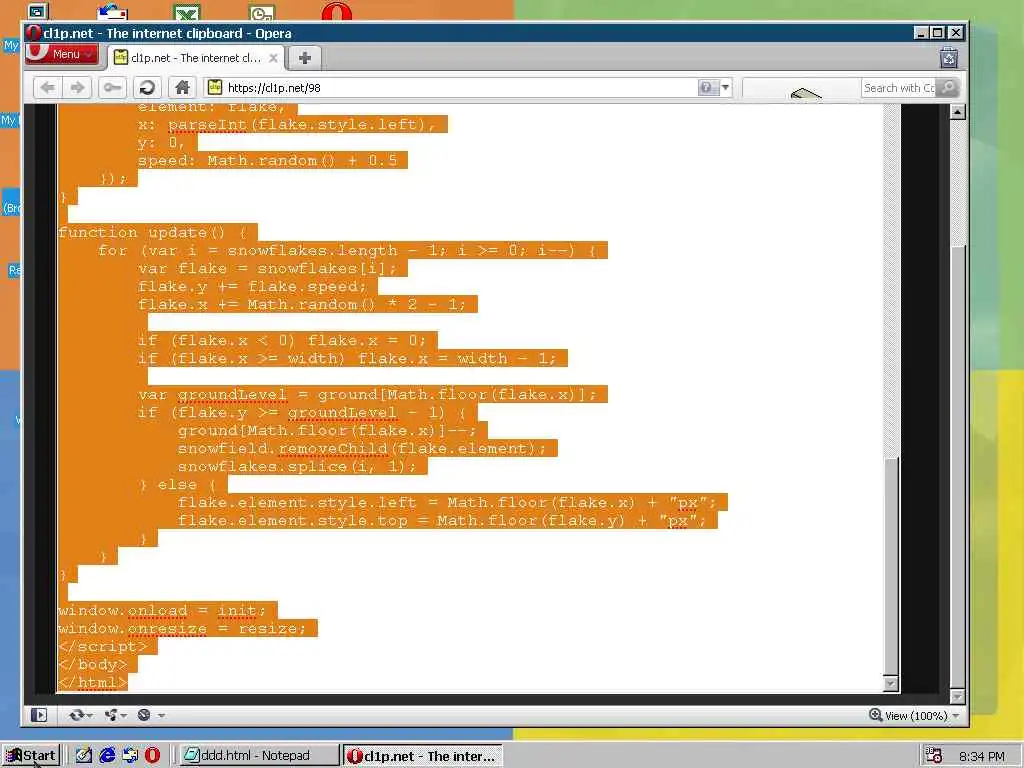
Task: Open the Opera Turbo dropdown
Action: [150, 715]
